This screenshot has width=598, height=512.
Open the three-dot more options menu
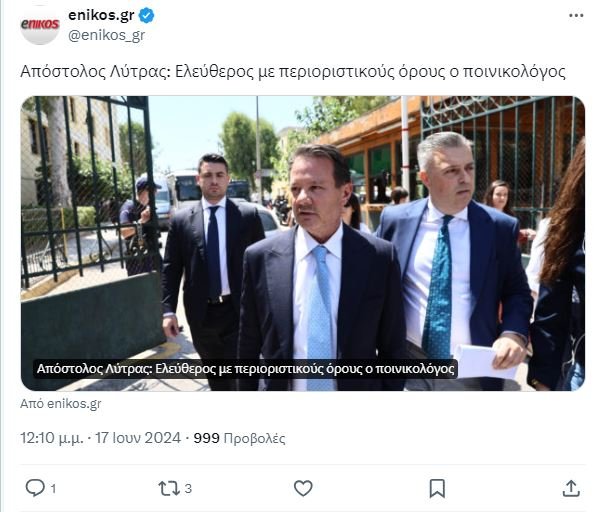point(576,16)
